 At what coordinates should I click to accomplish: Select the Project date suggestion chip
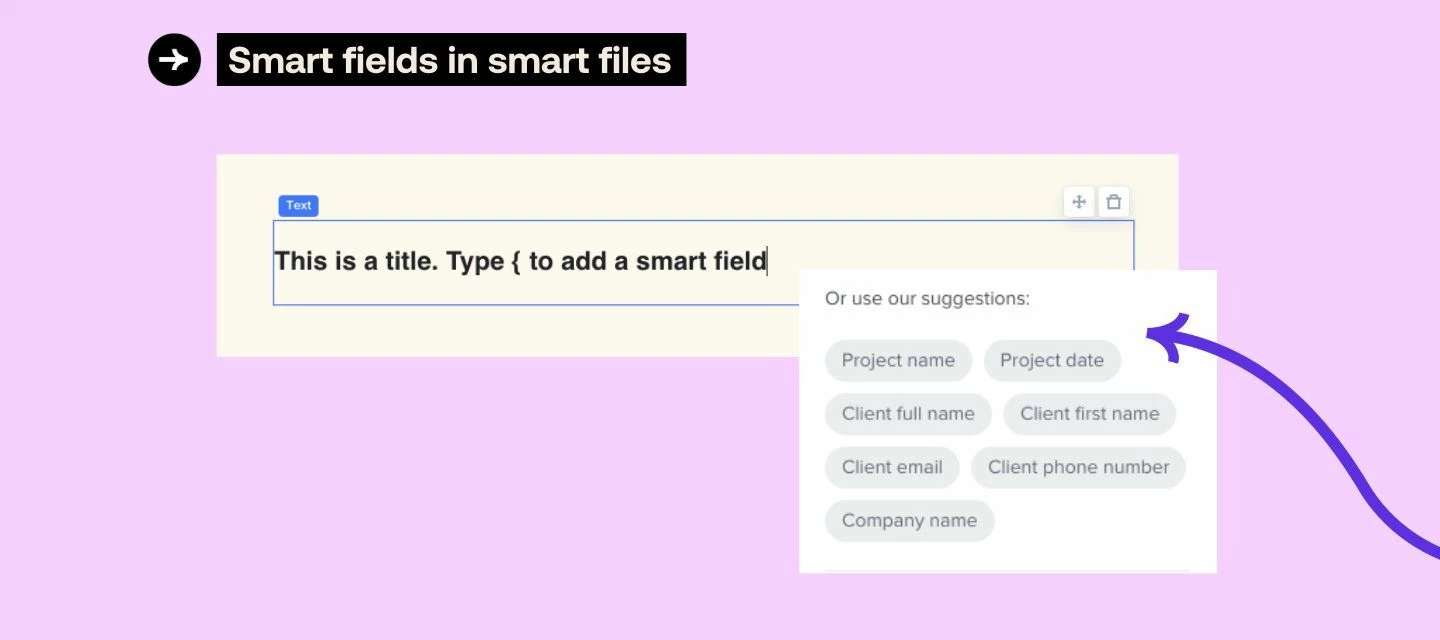[1052, 360]
